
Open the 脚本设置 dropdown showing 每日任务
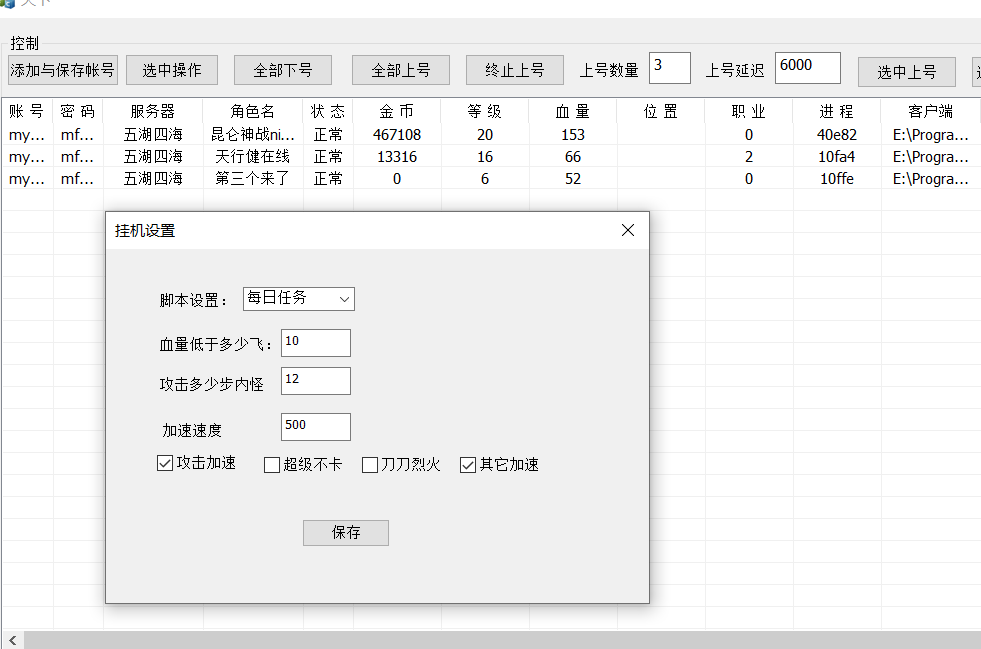pos(298,298)
